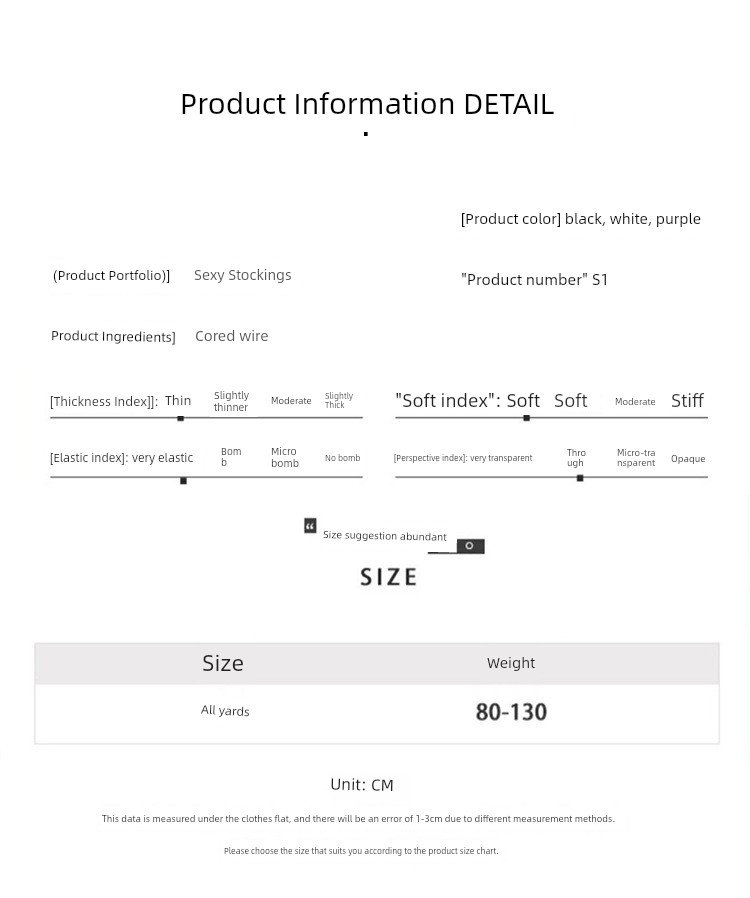Click the product color text listing black, white, purple
The height and width of the screenshot is (898, 750).
point(580,219)
